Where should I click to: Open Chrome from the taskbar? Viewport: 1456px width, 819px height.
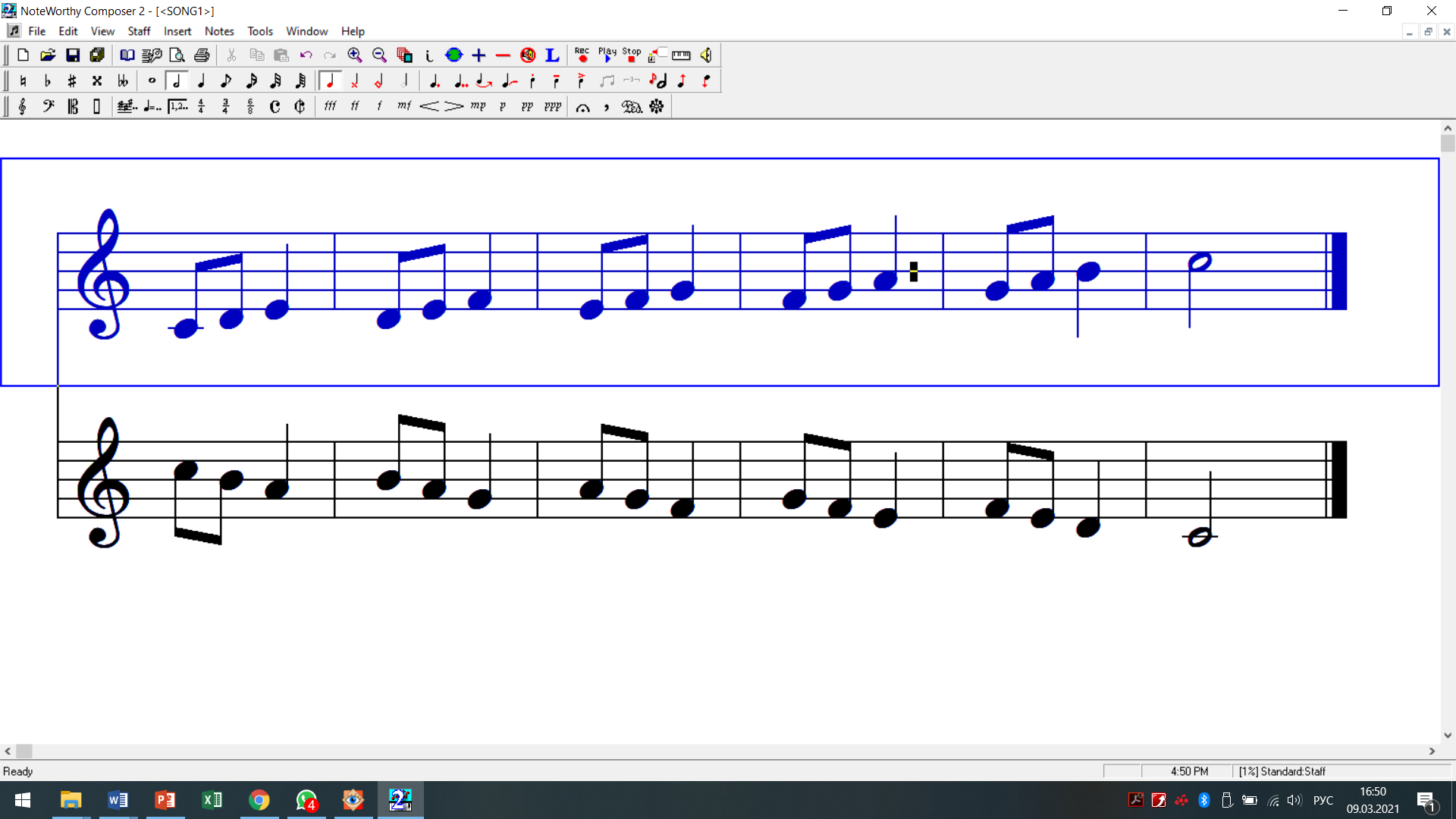pos(259,800)
